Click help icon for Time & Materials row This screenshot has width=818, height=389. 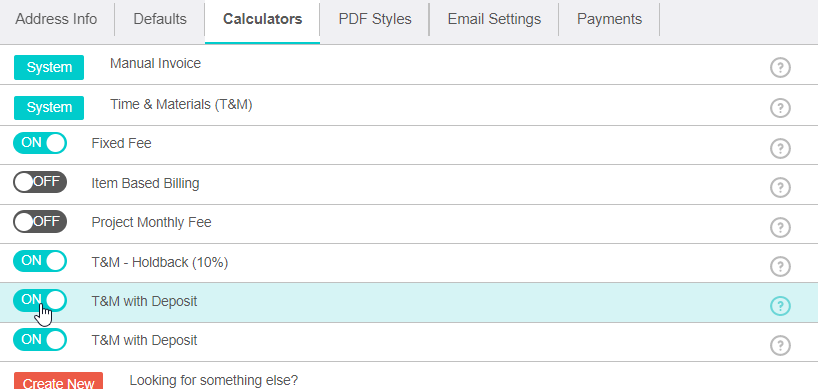click(x=780, y=108)
